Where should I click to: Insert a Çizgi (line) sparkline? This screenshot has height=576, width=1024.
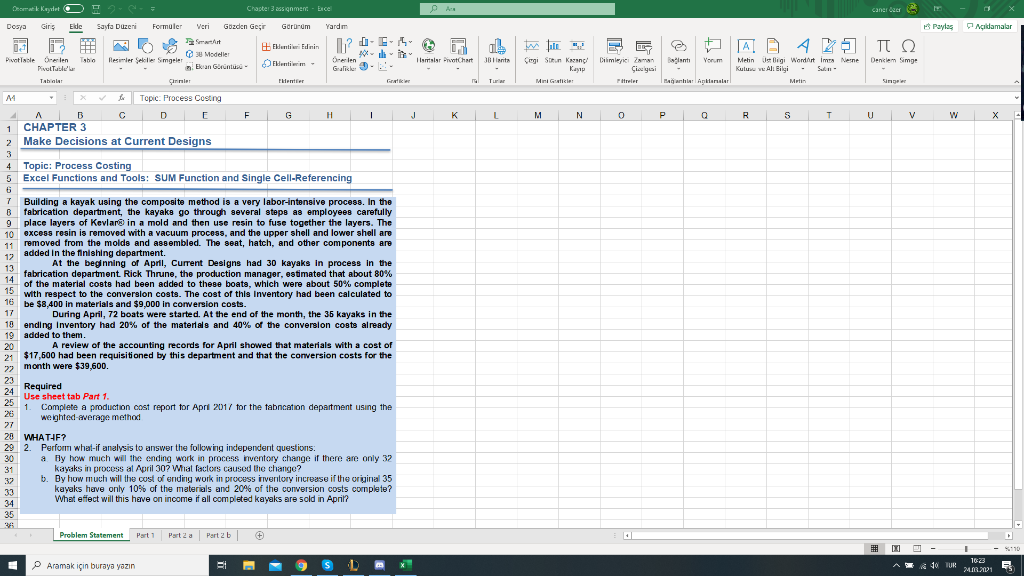532,51
